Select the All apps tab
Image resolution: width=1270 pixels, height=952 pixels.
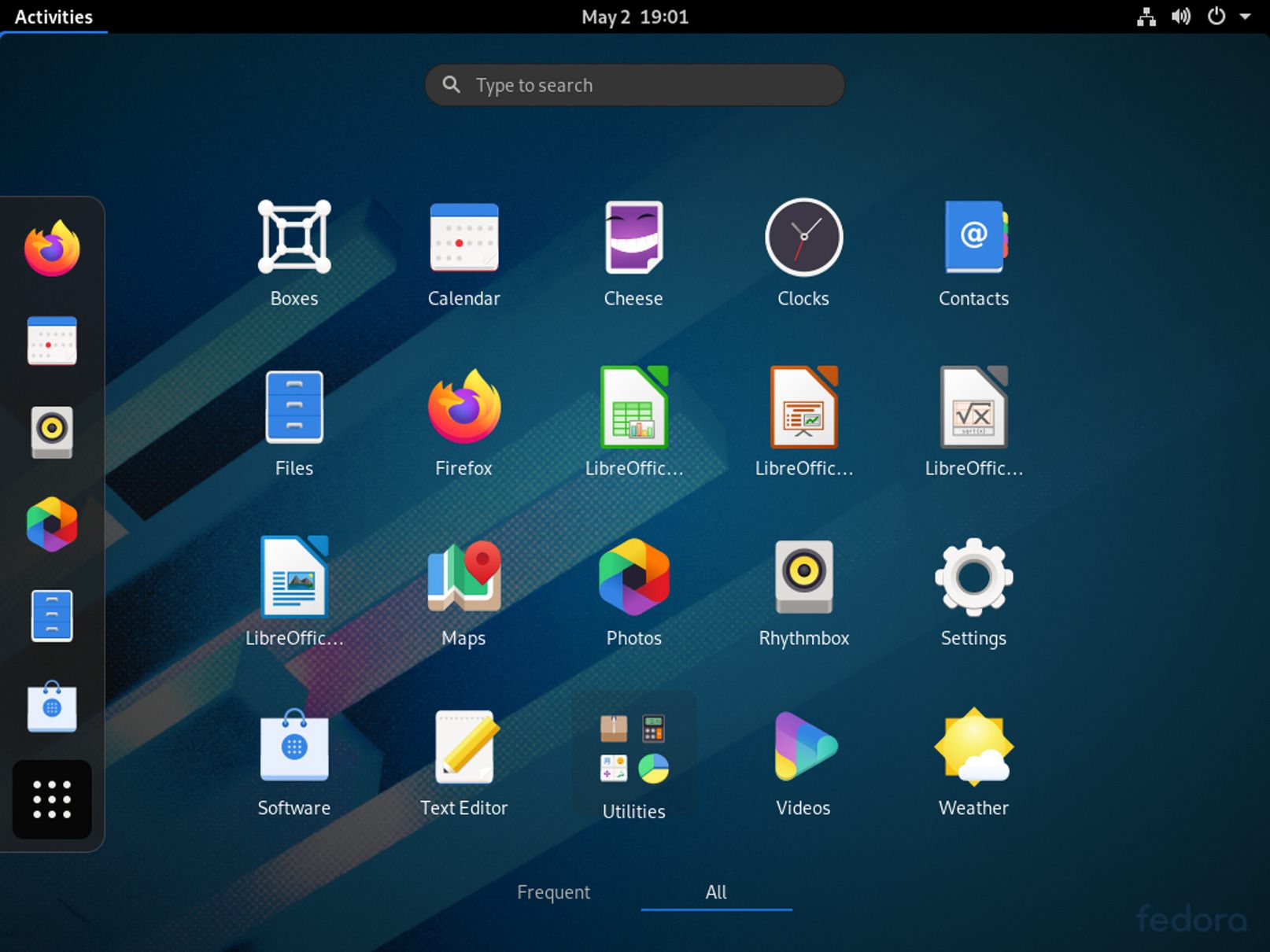[716, 892]
